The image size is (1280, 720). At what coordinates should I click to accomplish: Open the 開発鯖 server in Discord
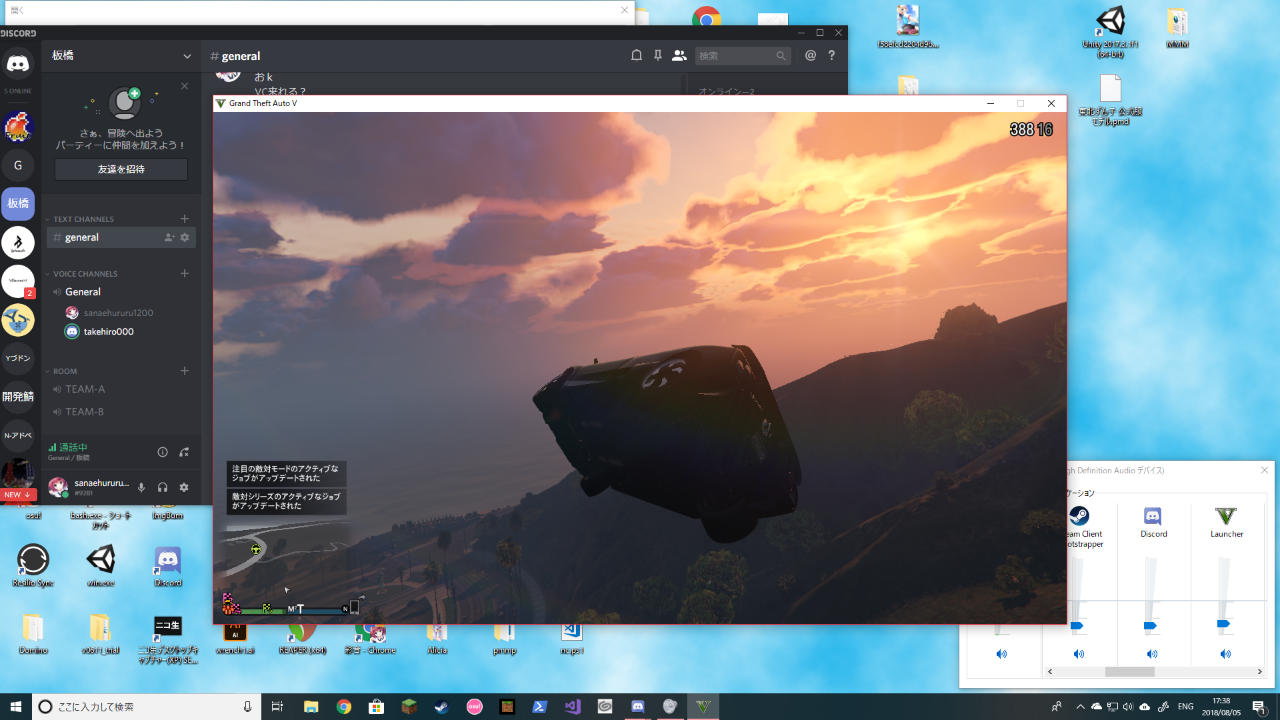18,396
